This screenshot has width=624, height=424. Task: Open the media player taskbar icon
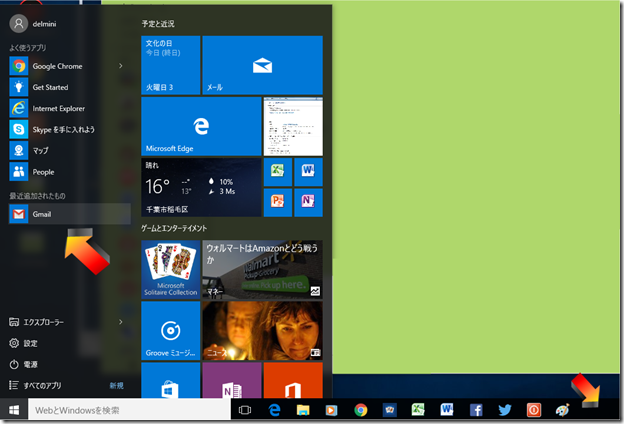pos(332,410)
